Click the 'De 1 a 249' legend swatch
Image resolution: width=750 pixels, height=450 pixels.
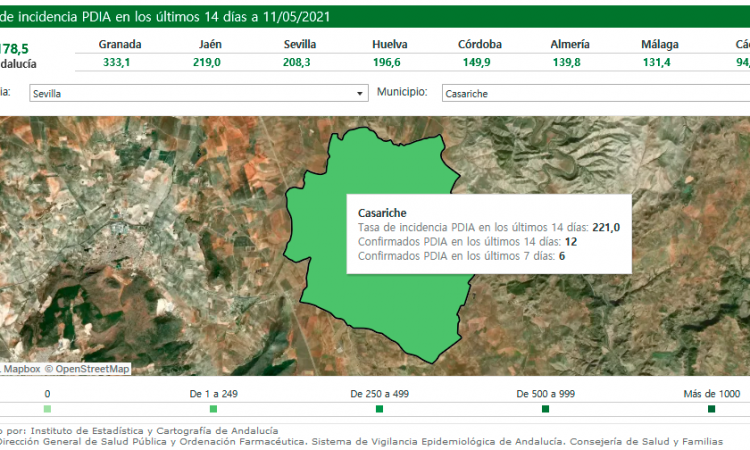coord(213,409)
